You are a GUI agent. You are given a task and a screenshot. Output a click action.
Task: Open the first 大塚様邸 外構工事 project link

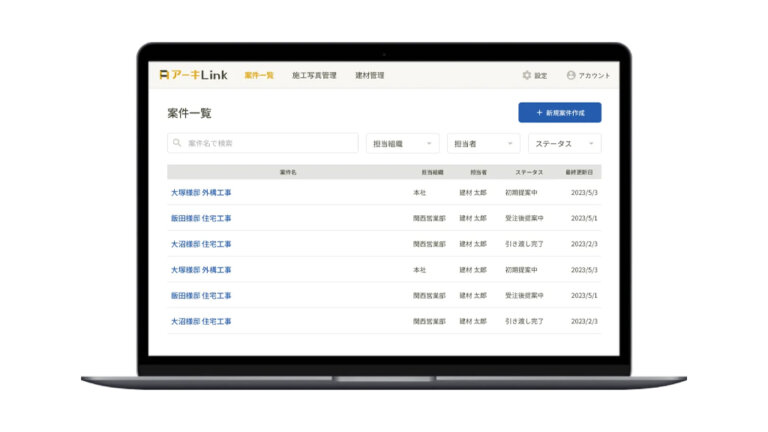201,192
